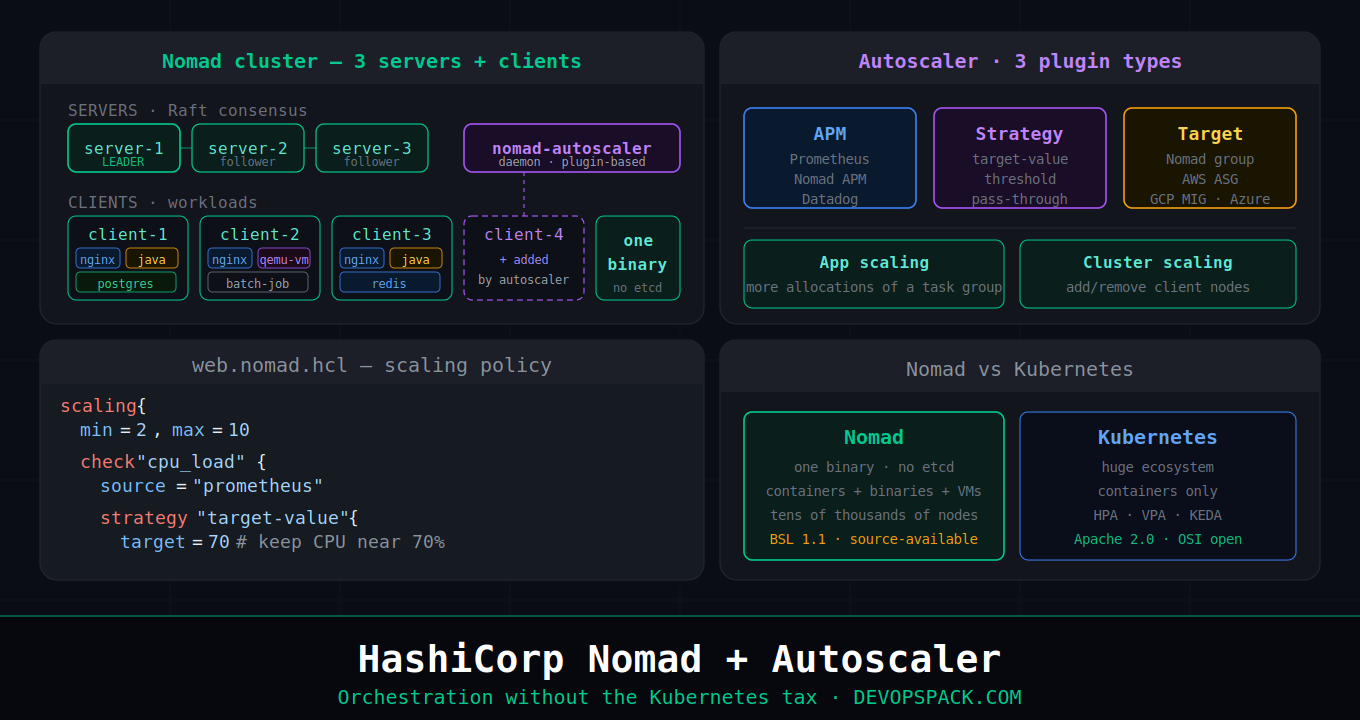This screenshot has height=720, width=1360.
Task: Select the java tag in client-3
Action: [416, 259]
